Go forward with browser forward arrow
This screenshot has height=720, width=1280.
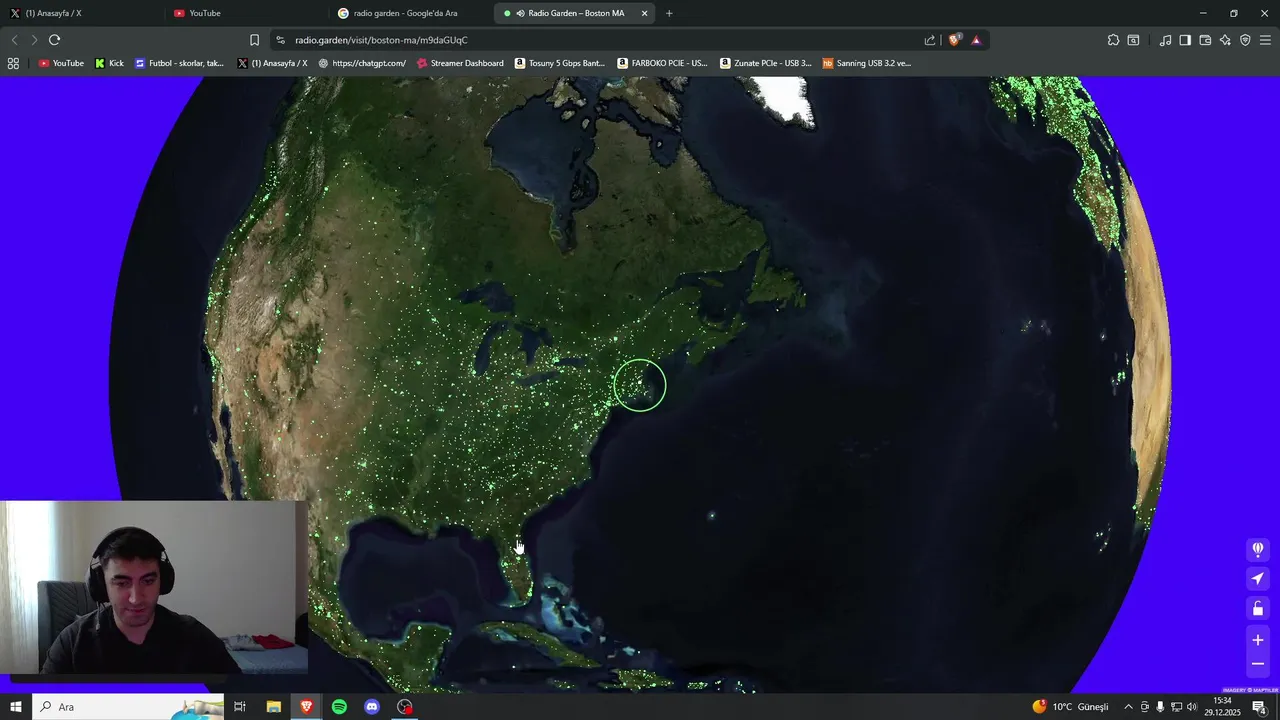point(34,40)
